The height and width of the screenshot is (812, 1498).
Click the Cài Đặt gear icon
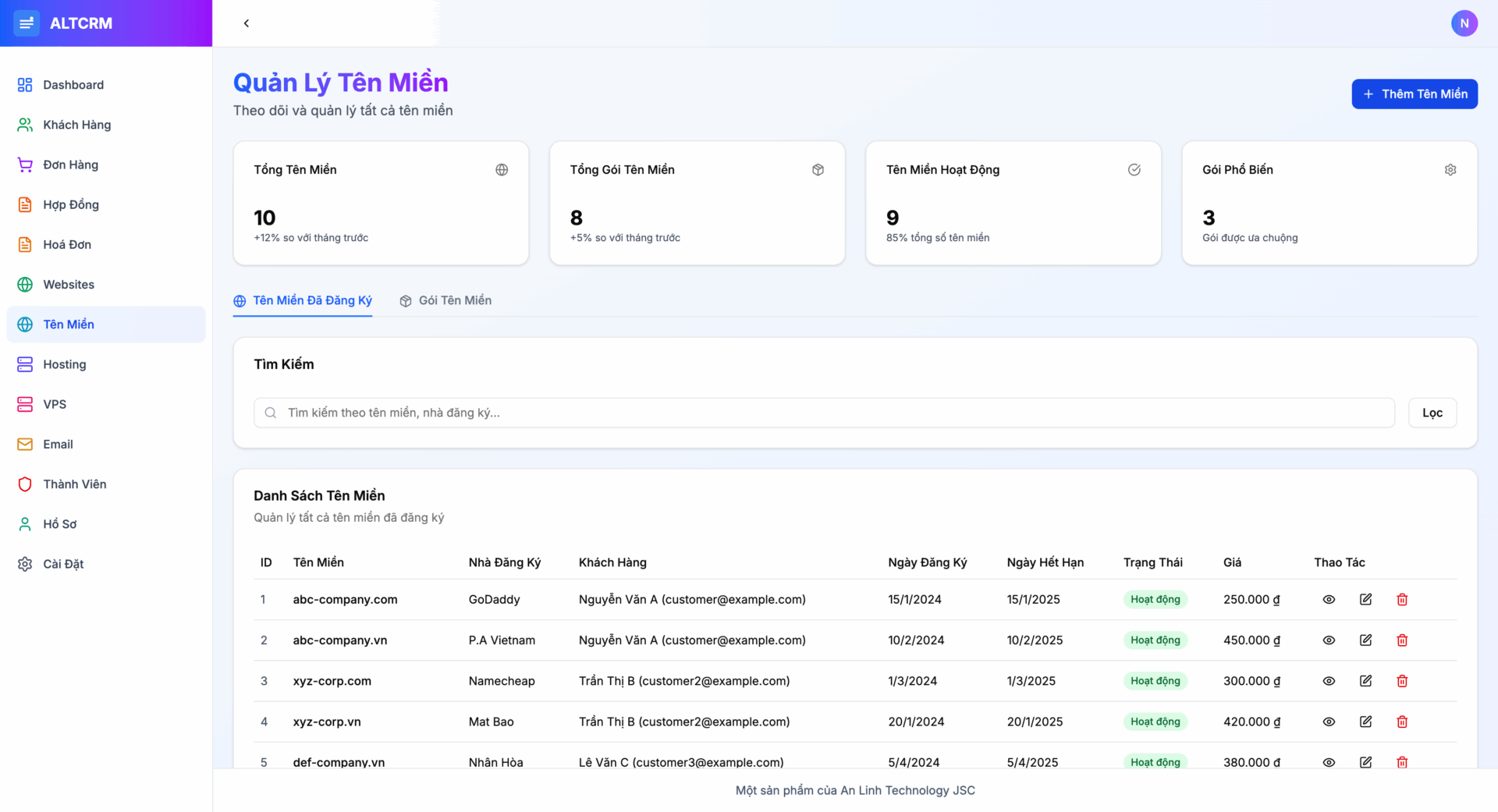coord(24,563)
